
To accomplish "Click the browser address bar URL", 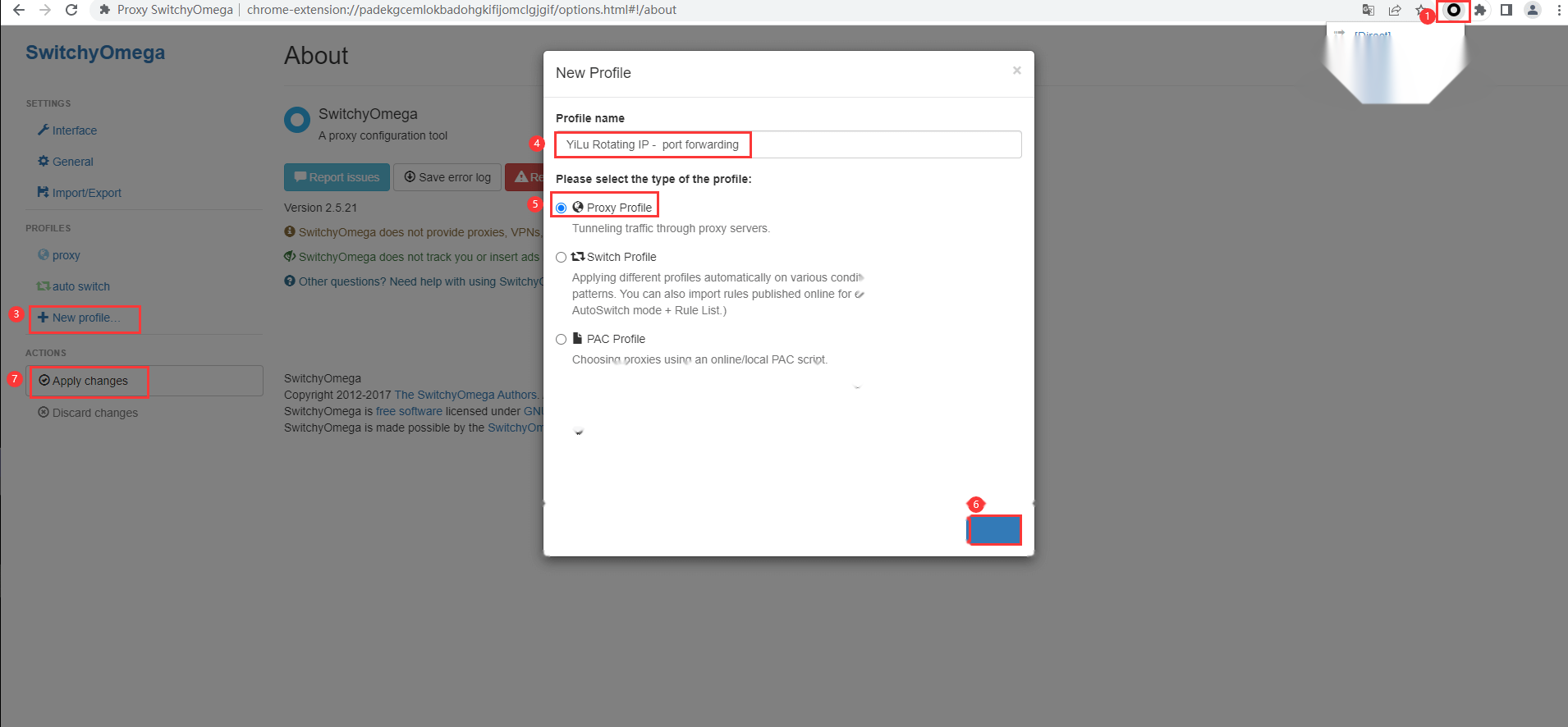I will [x=461, y=10].
